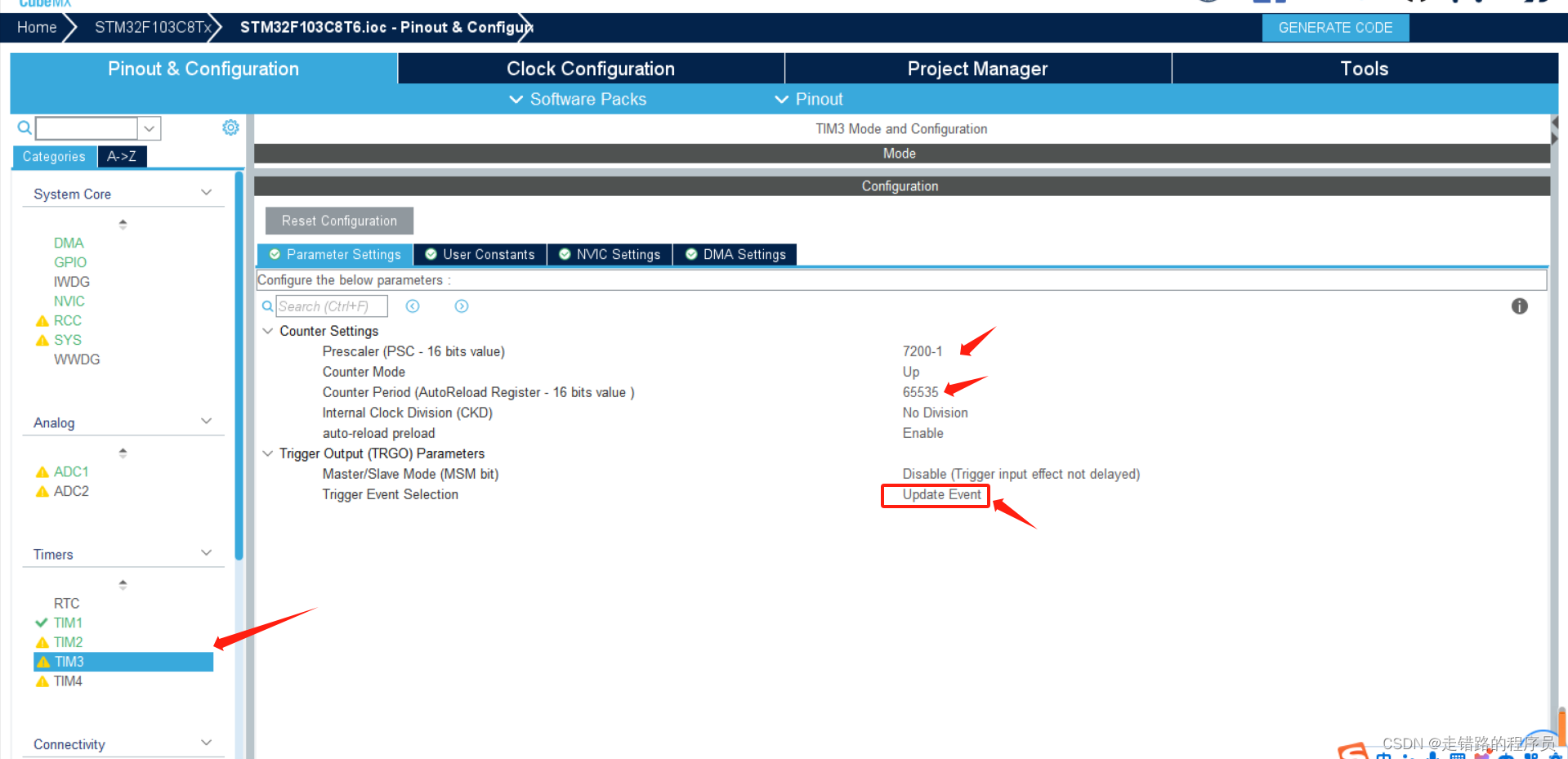The width and height of the screenshot is (1568, 759).
Task: Collapse the Timers category
Action: pyautogui.click(x=206, y=553)
